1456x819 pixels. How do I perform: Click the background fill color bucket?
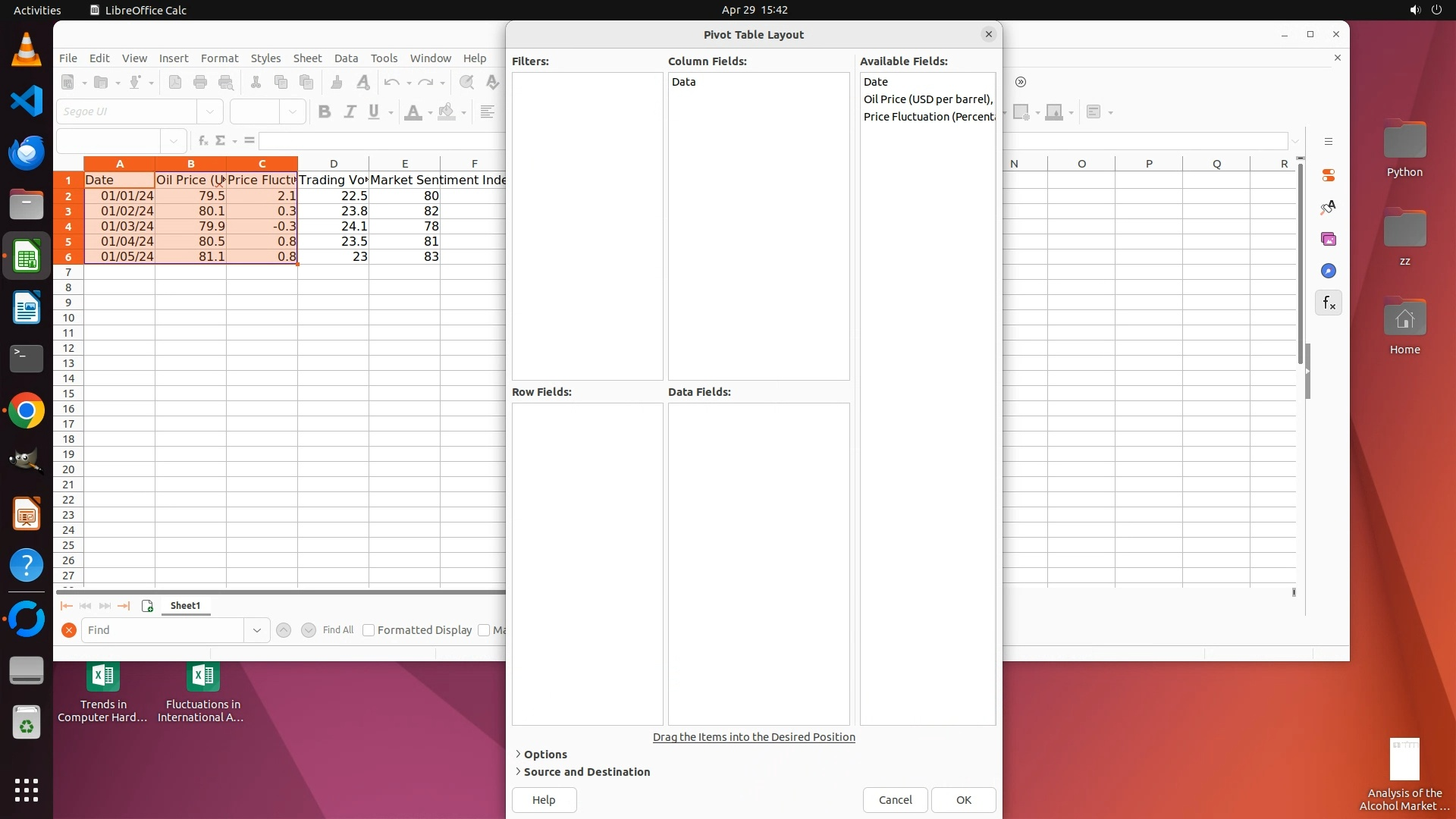[447, 112]
